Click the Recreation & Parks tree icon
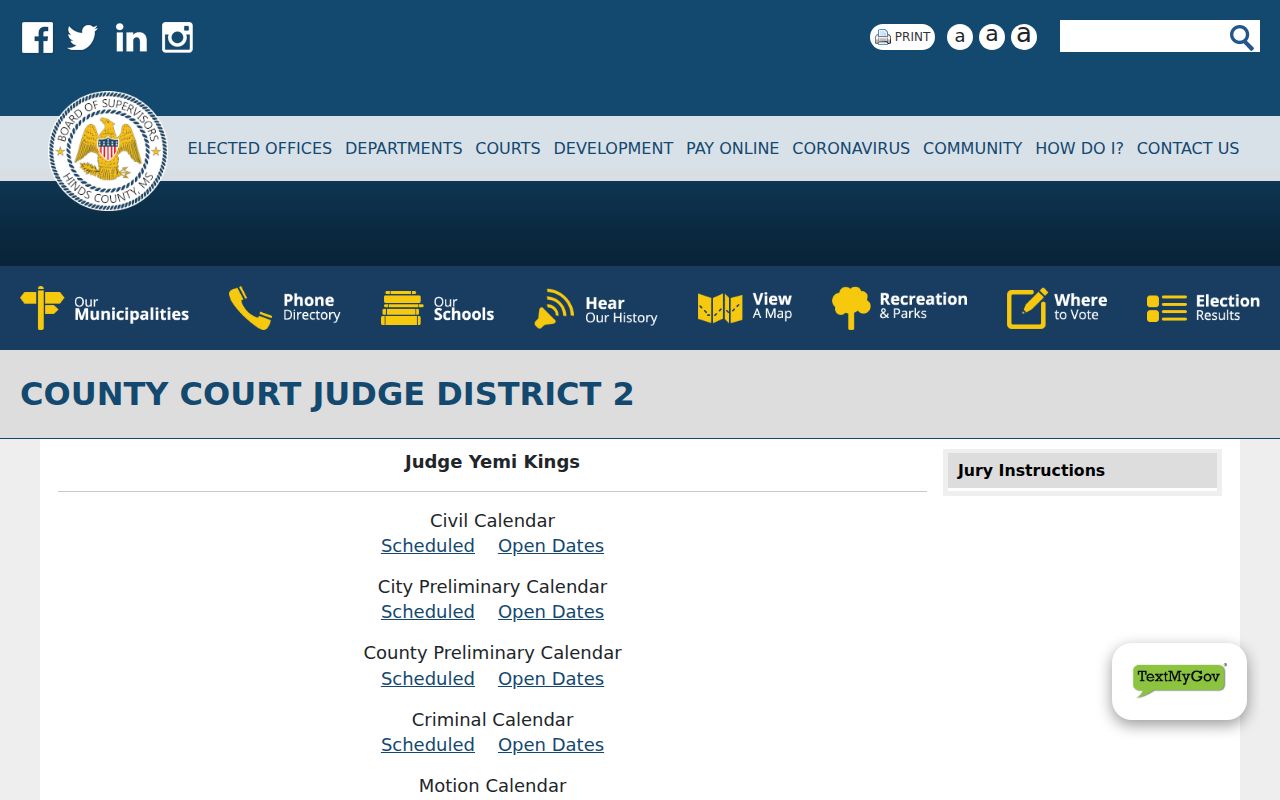Screen dimensions: 1280x800 click(851, 308)
